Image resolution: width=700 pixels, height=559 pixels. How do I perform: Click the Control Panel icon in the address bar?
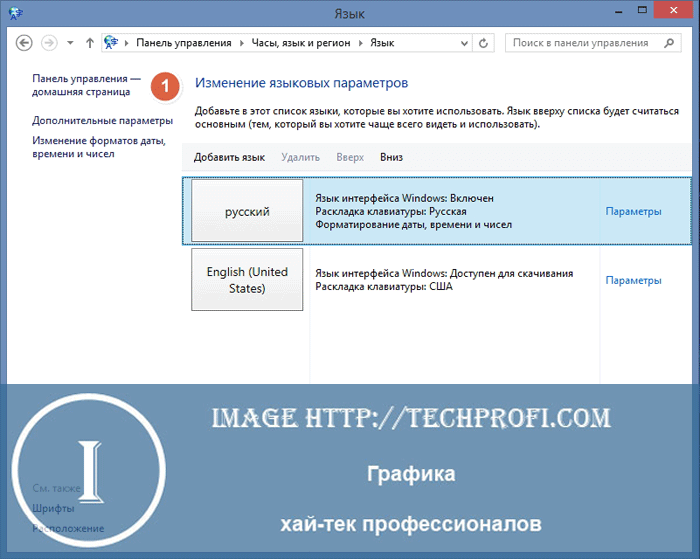111,43
